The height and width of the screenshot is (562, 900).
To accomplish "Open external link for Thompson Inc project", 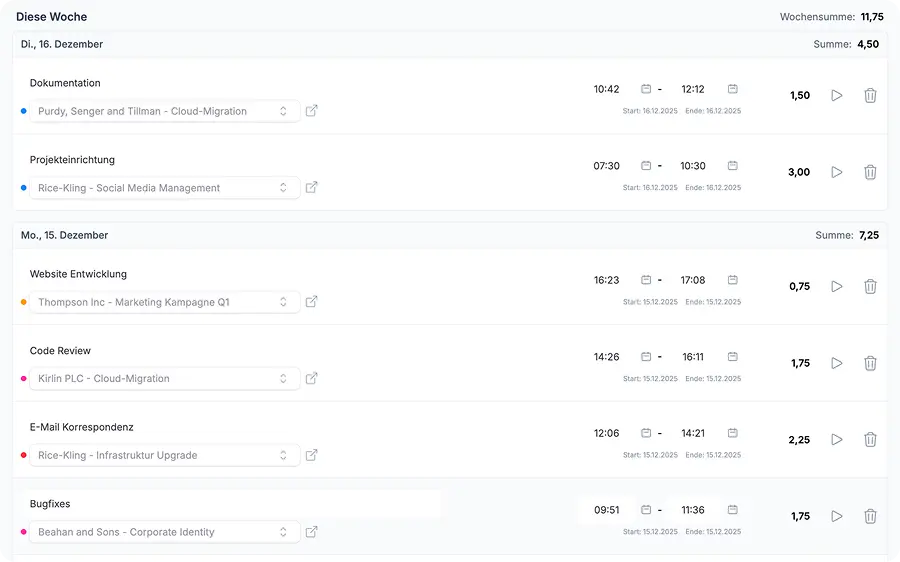I will click(311, 302).
